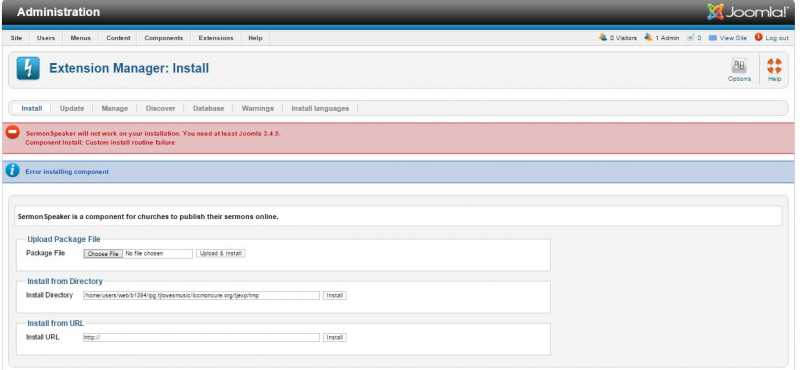Click the messages count icon
This screenshot has height=370, width=800.
pos(691,38)
